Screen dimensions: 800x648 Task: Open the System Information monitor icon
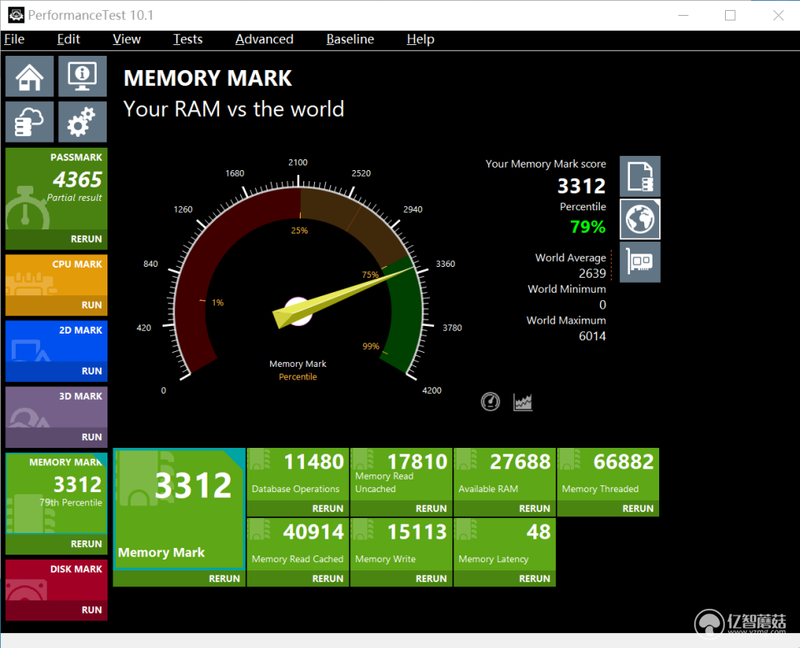pos(83,77)
